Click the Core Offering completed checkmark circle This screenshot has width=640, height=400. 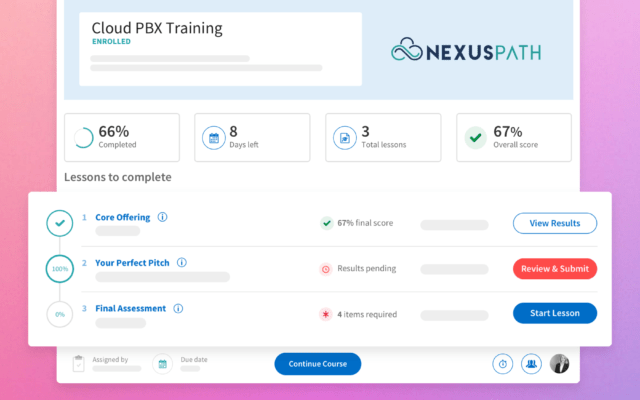pyautogui.click(x=60, y=223)
